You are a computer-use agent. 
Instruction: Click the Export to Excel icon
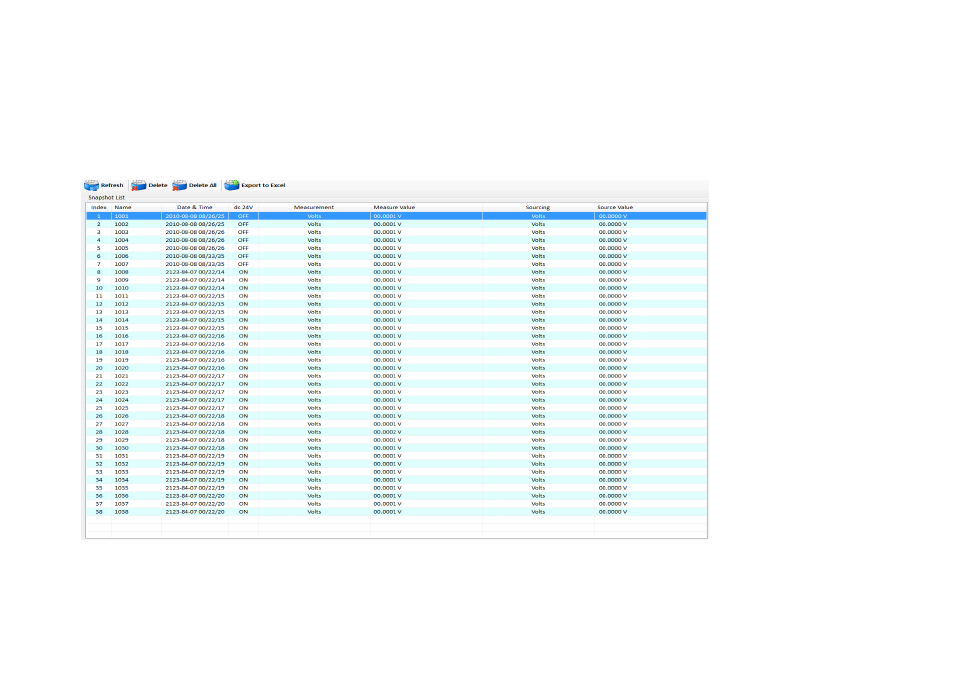[x=232, y=185]
